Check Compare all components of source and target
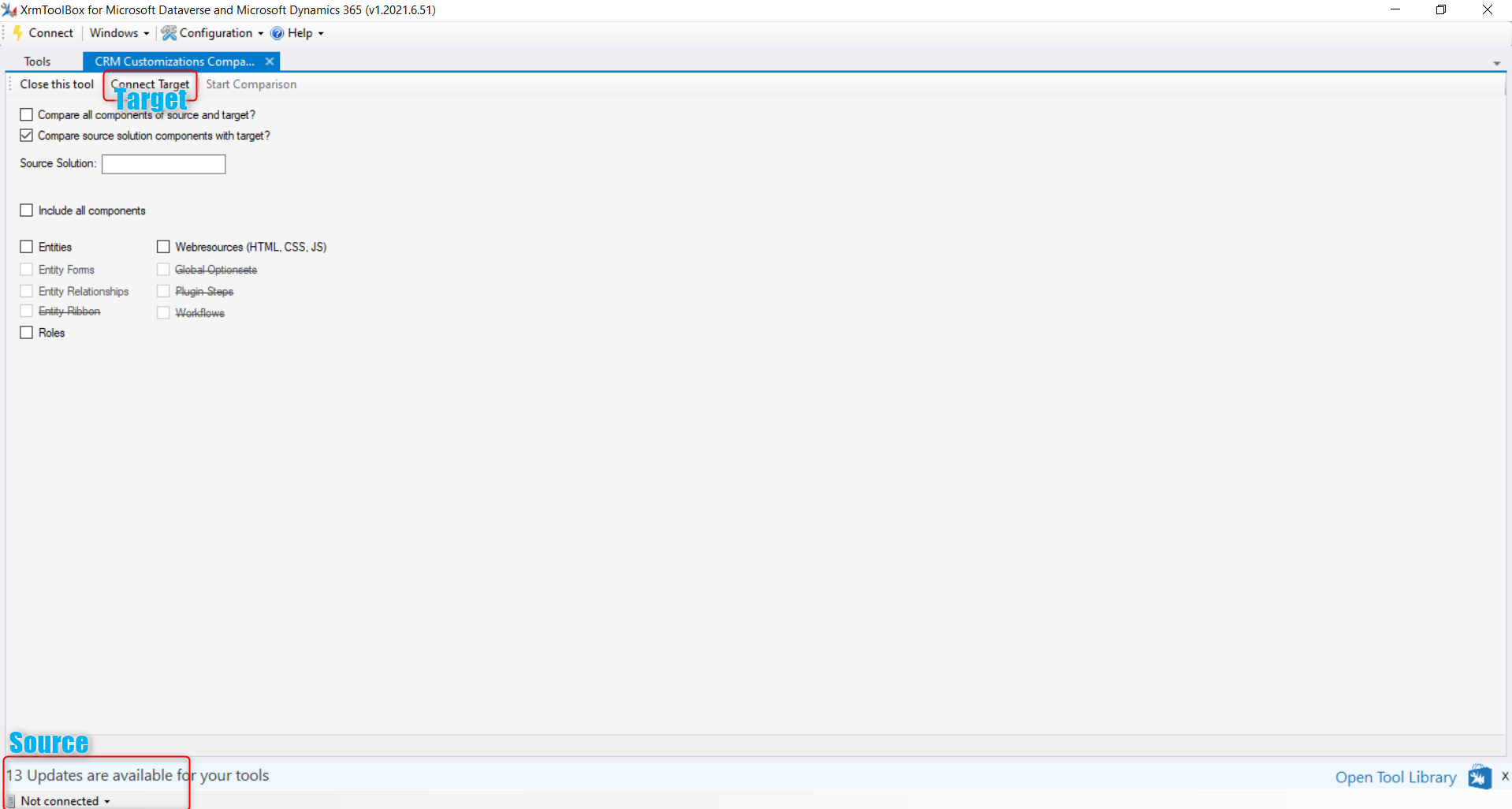Viewport: 1512px width, 809px height. (x=26, y=115)
